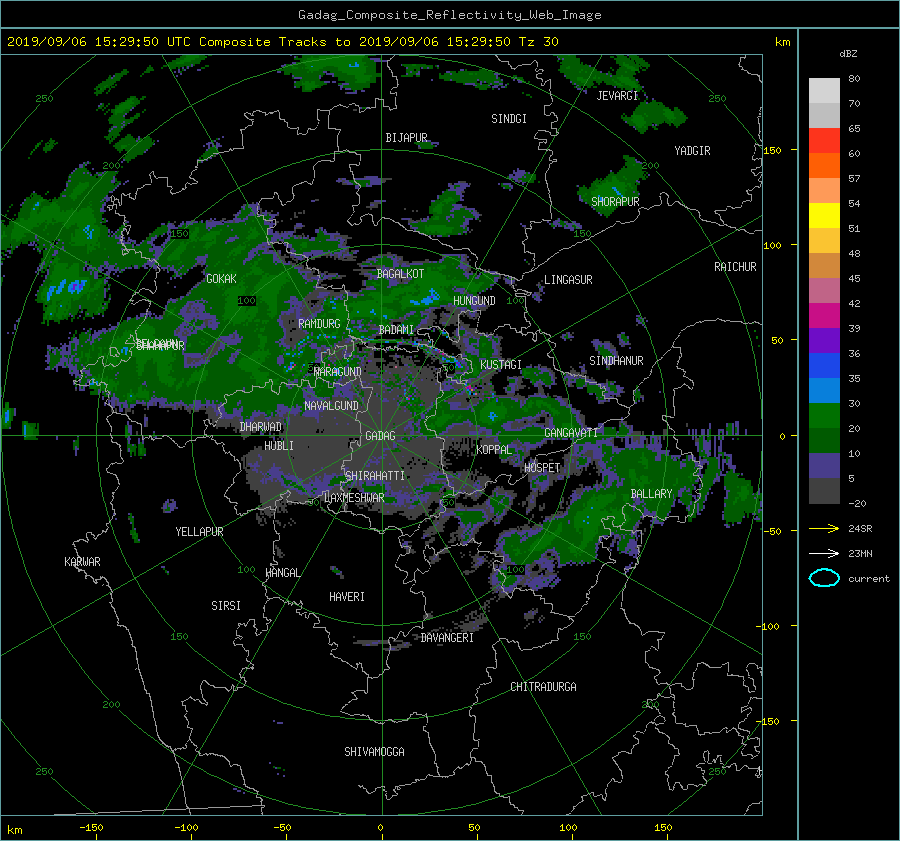
Task: Select the magenta 42 dBZ color swatch
Action: 824,316
